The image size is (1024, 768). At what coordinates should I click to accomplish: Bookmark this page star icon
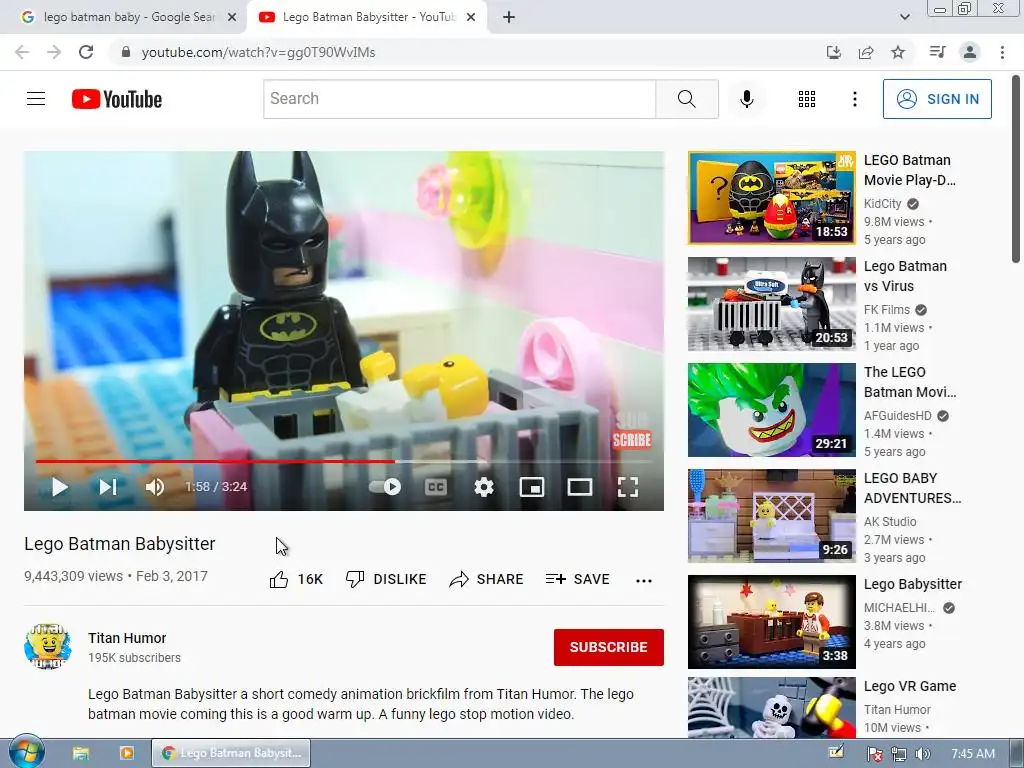tap(898, 52)
